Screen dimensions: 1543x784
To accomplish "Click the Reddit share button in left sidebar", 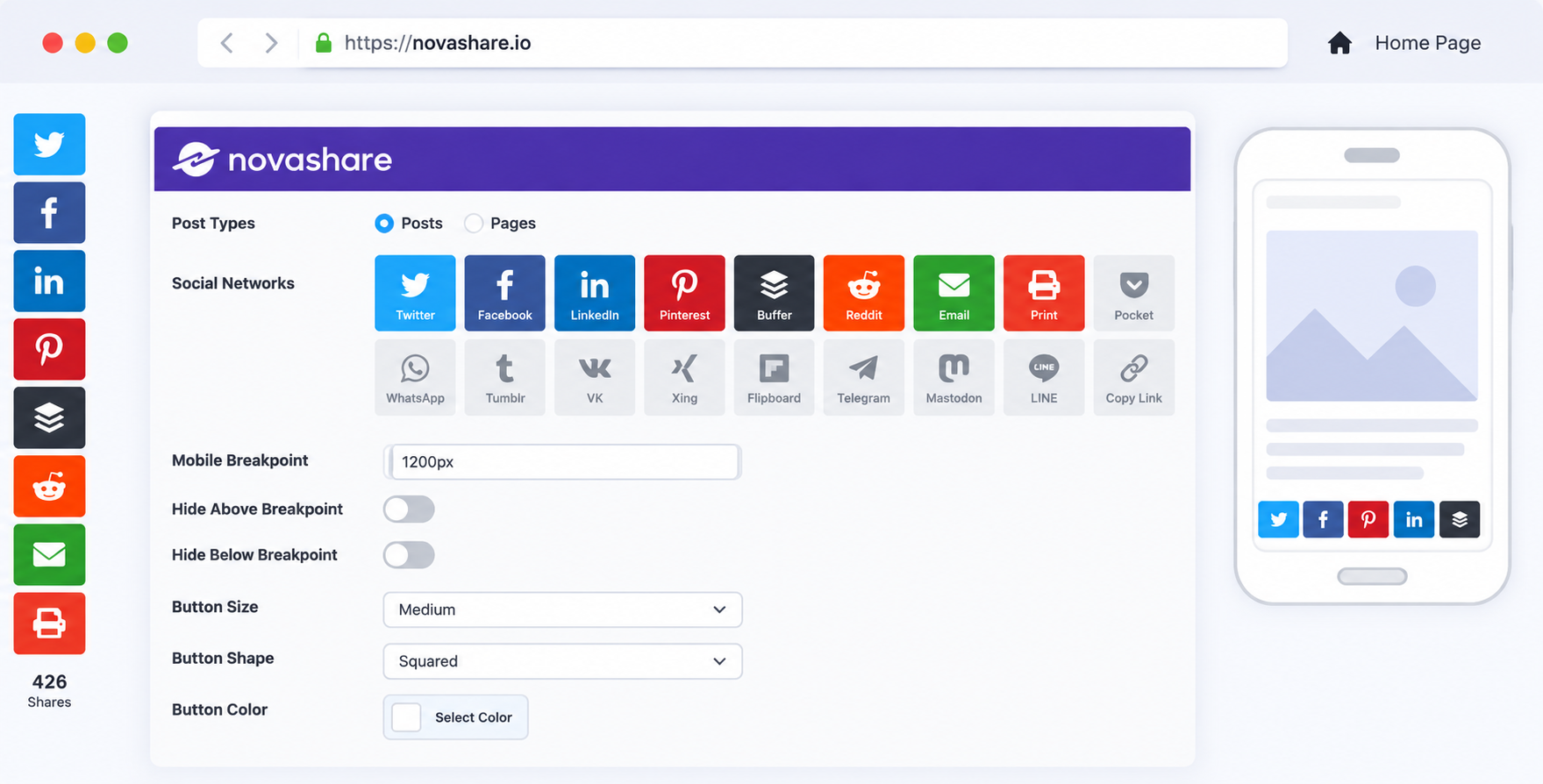I will click(49, 486).
